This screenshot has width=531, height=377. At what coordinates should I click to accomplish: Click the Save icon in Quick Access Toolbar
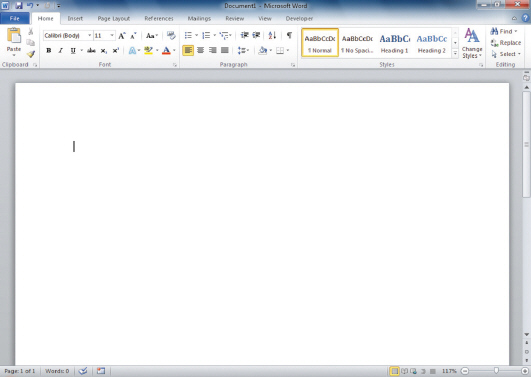pyautogui.click(x=19, y=5)
